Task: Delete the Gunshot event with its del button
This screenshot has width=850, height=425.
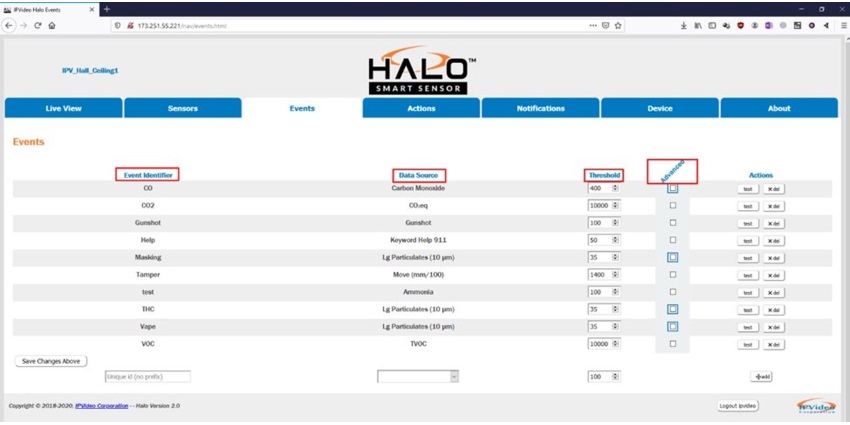Action: click(771, 223)
